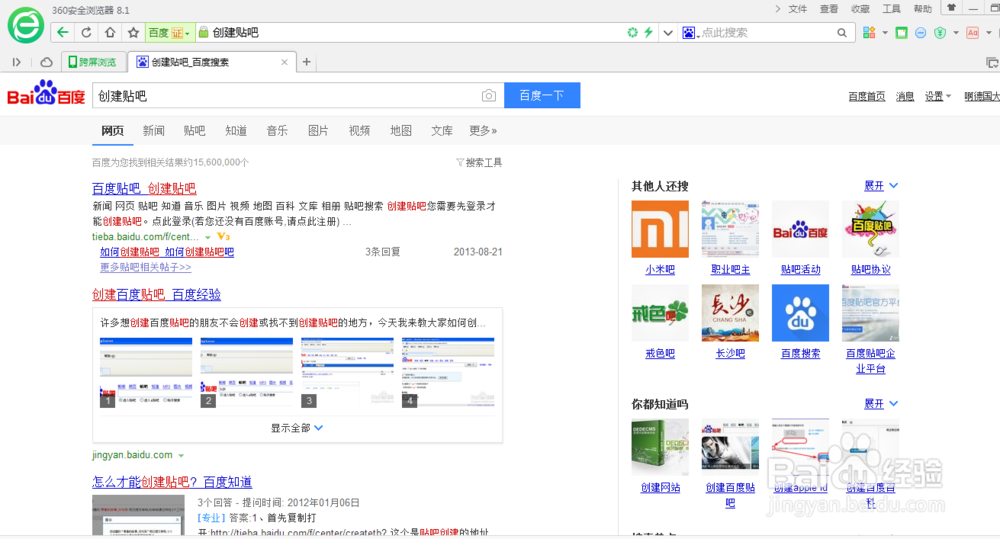Image resolution: width=1000 pixels, height=539 pixels.
Task: Open the 戒色吧 link
Action: point(660,353)
